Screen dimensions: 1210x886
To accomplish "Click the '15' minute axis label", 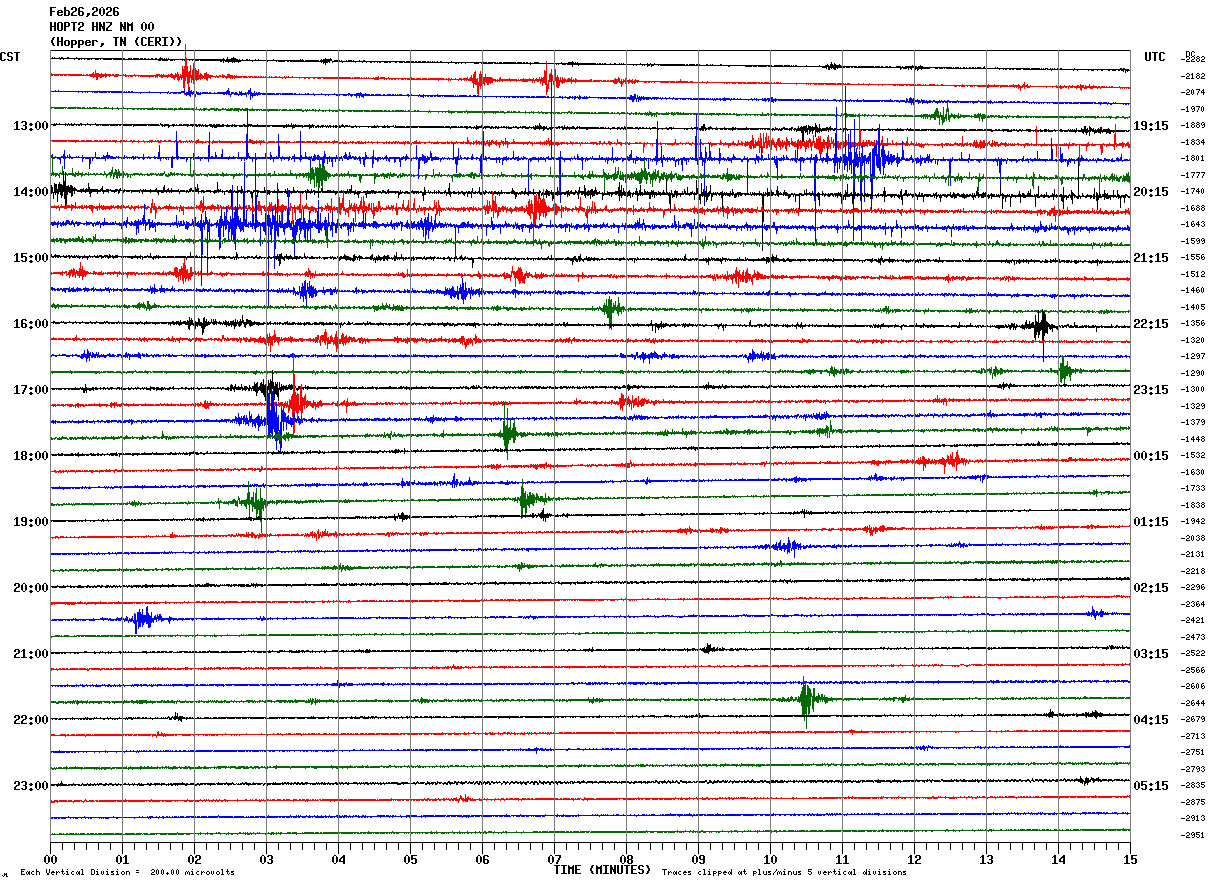I will [1130, 860].
